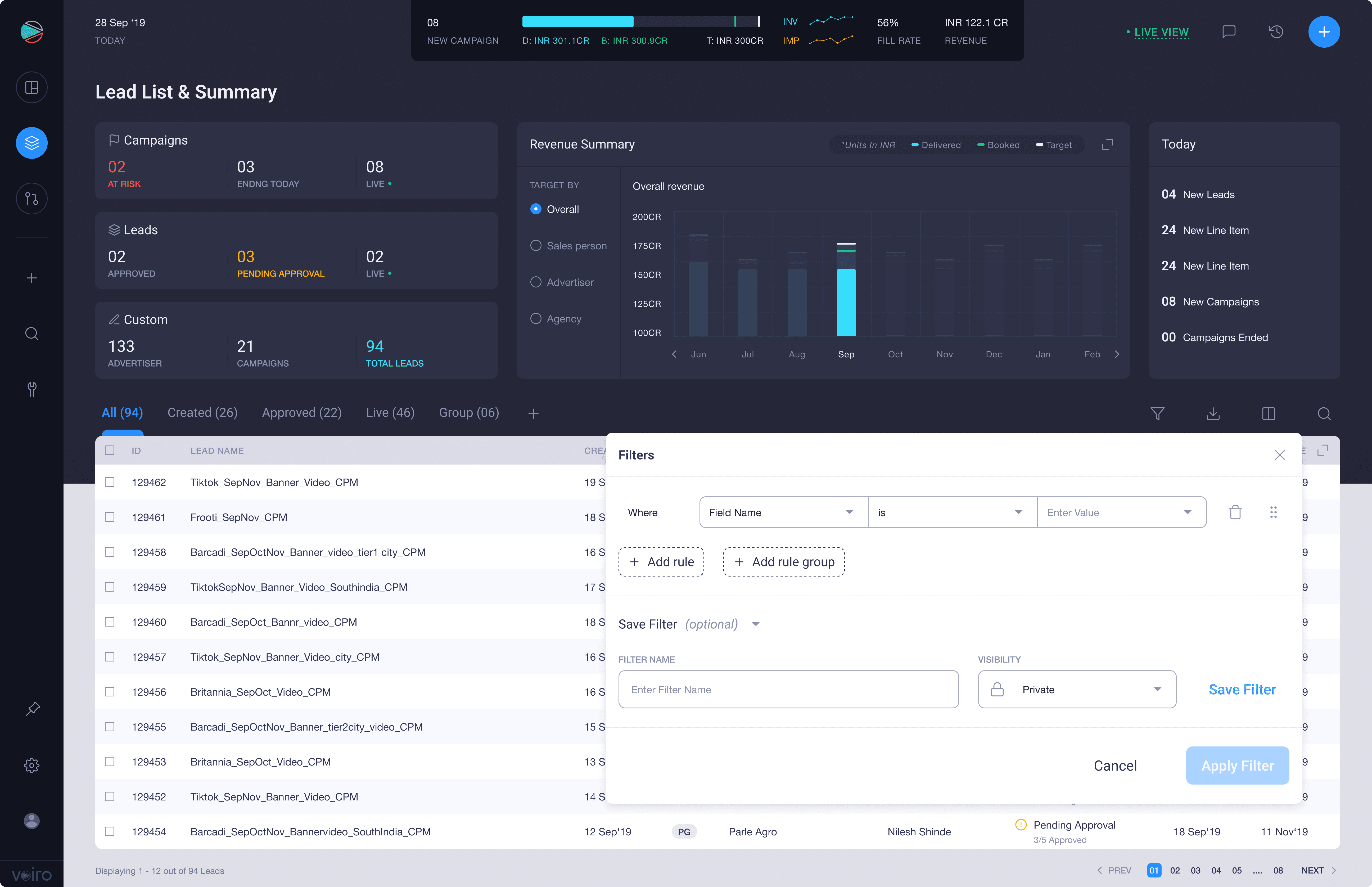Open the history clock icon

pyautogui.click(x=1276, y=32)
